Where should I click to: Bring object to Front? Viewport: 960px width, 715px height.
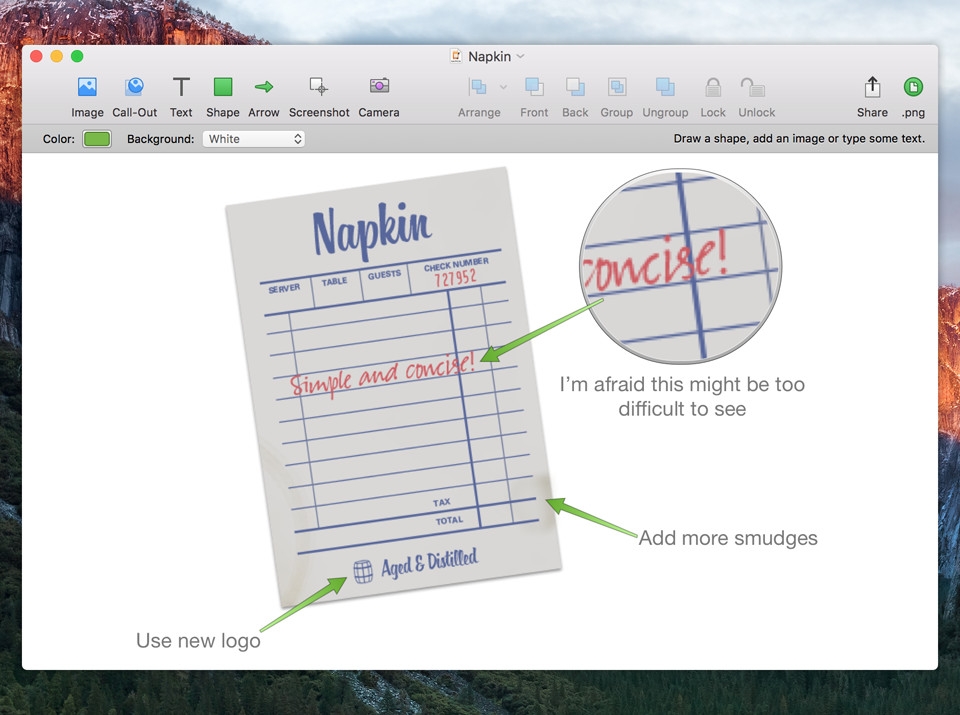click(x=534, y=87)
